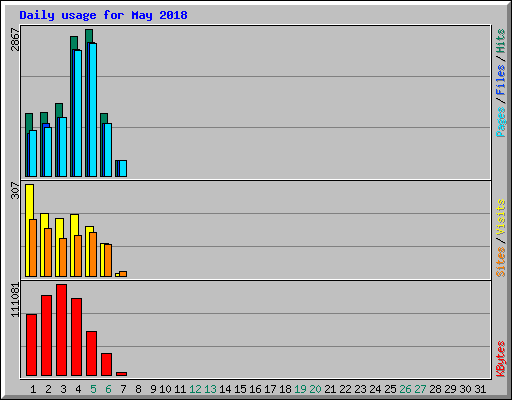Image resolution: width=512 pixels, height=400 pixels.
Task: Click day '7' on the x-axis
Action: pyautogui.click(x=123, y=389)
